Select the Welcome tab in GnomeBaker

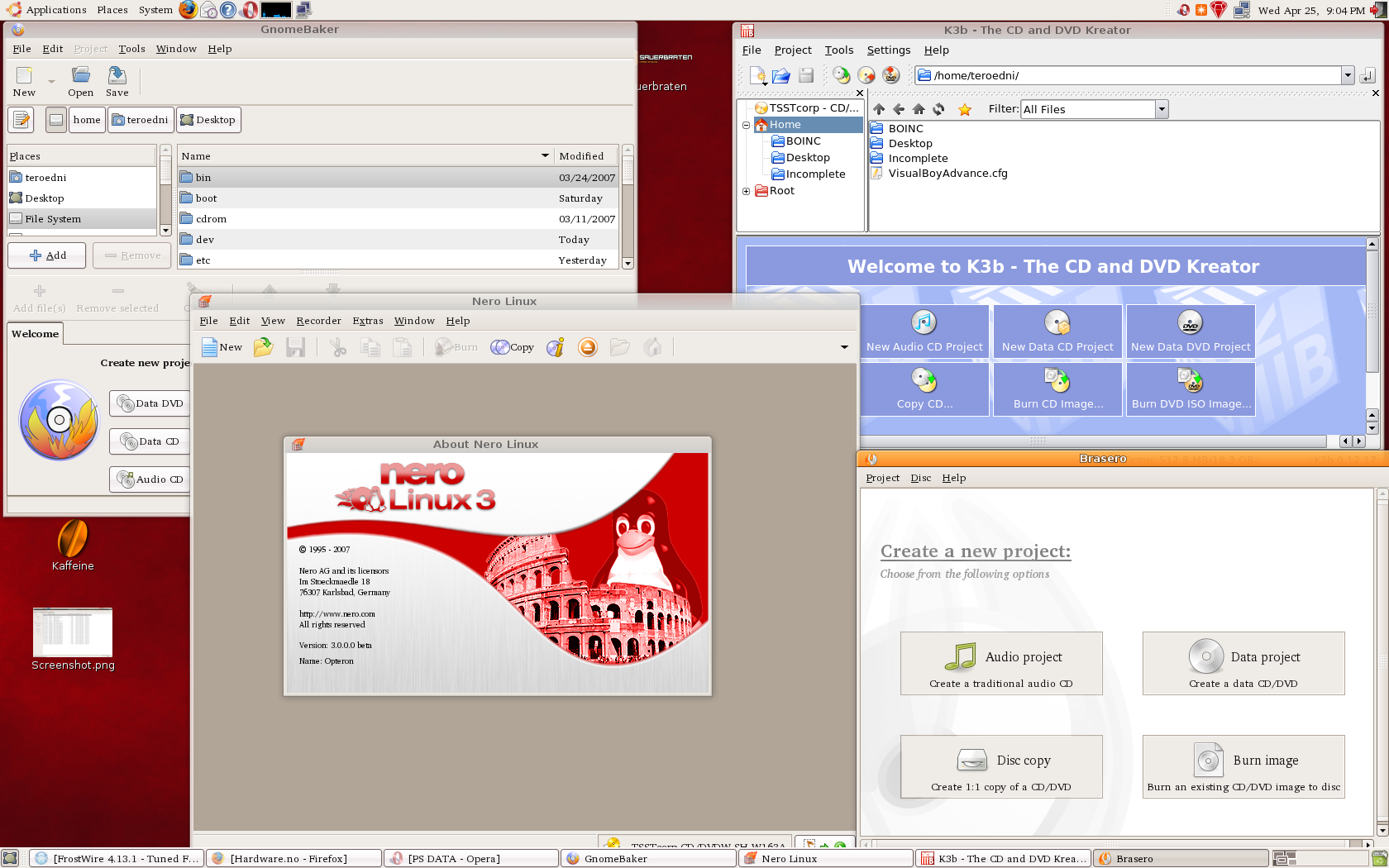tap(35, 334)
